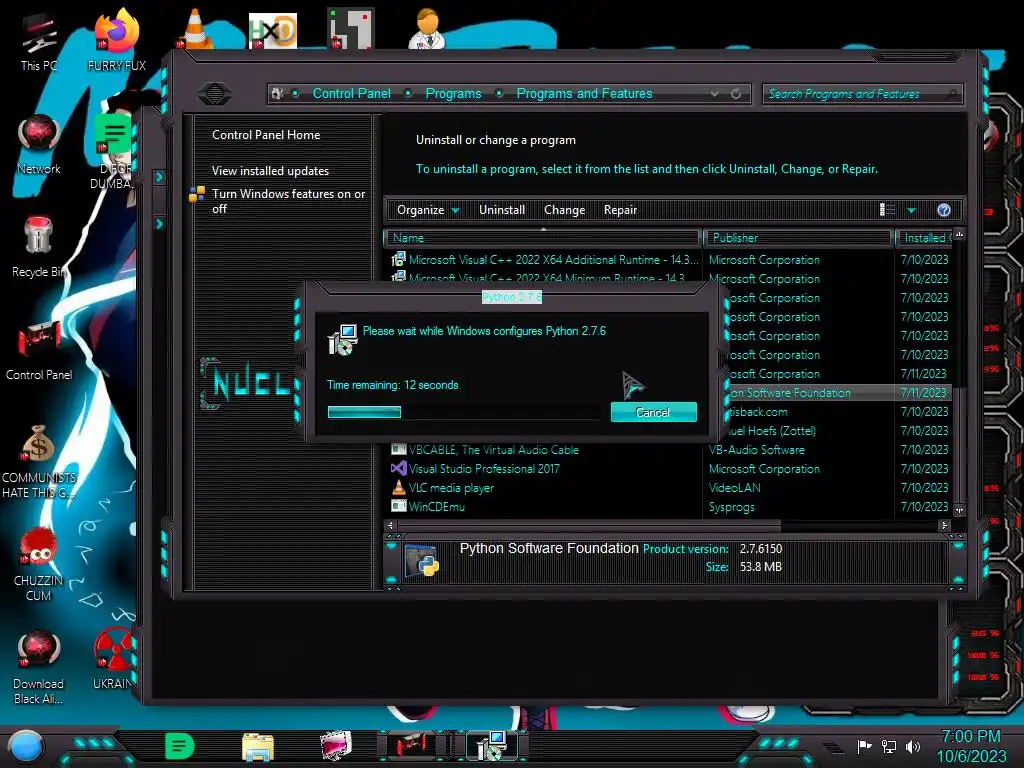The height and width of the screenshot is (768, 1024).
Task: Open Network desktop icon
Action: [39, 144]
